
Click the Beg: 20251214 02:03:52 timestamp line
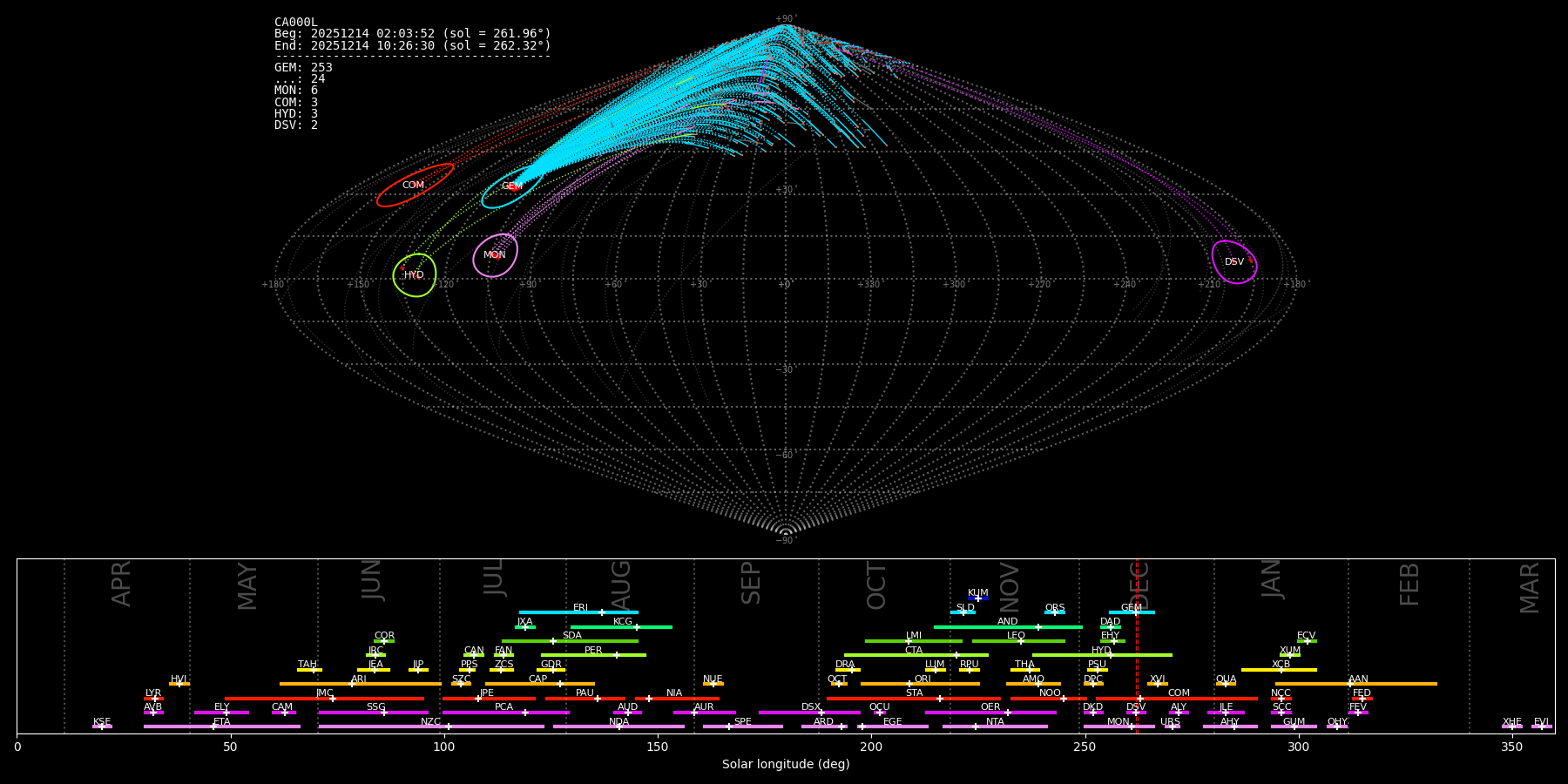[413, 34]
